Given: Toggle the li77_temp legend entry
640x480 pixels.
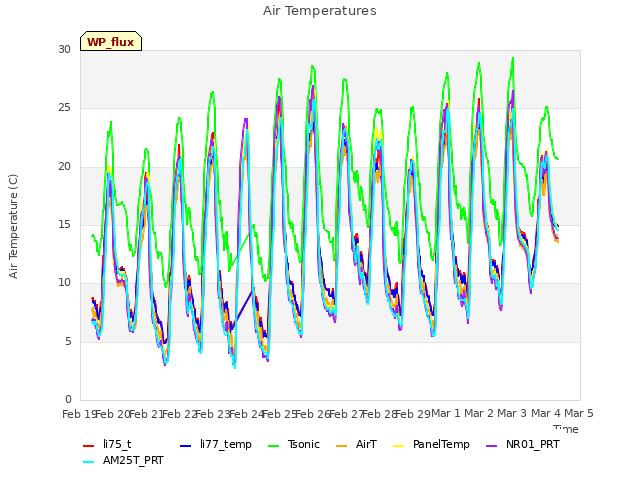Looking at the screenshot, I should [216, 444].
